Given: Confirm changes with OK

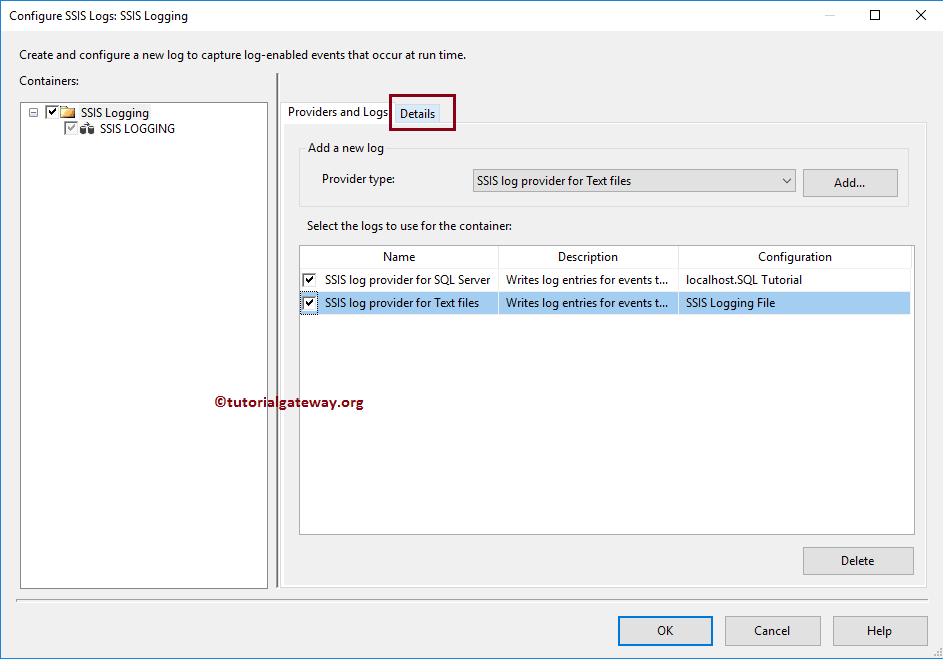Looking at the screenshot, I should (x=664, y=630).
